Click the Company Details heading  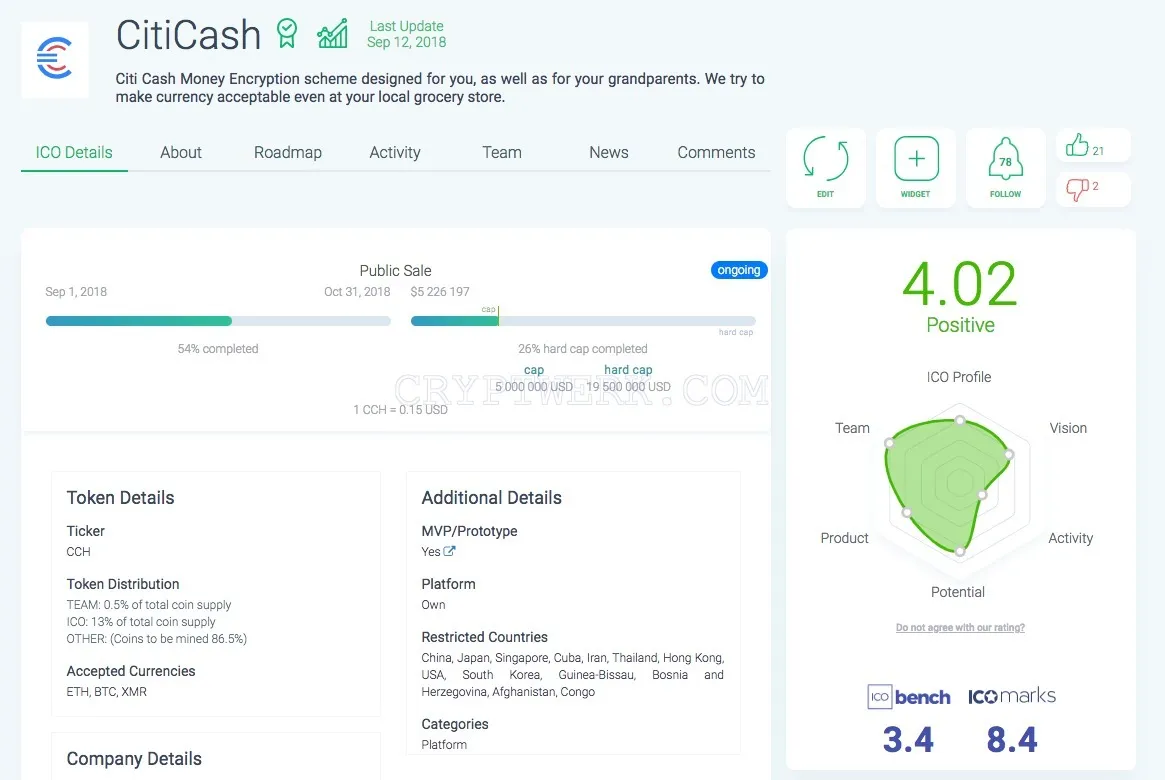point(134,758)
